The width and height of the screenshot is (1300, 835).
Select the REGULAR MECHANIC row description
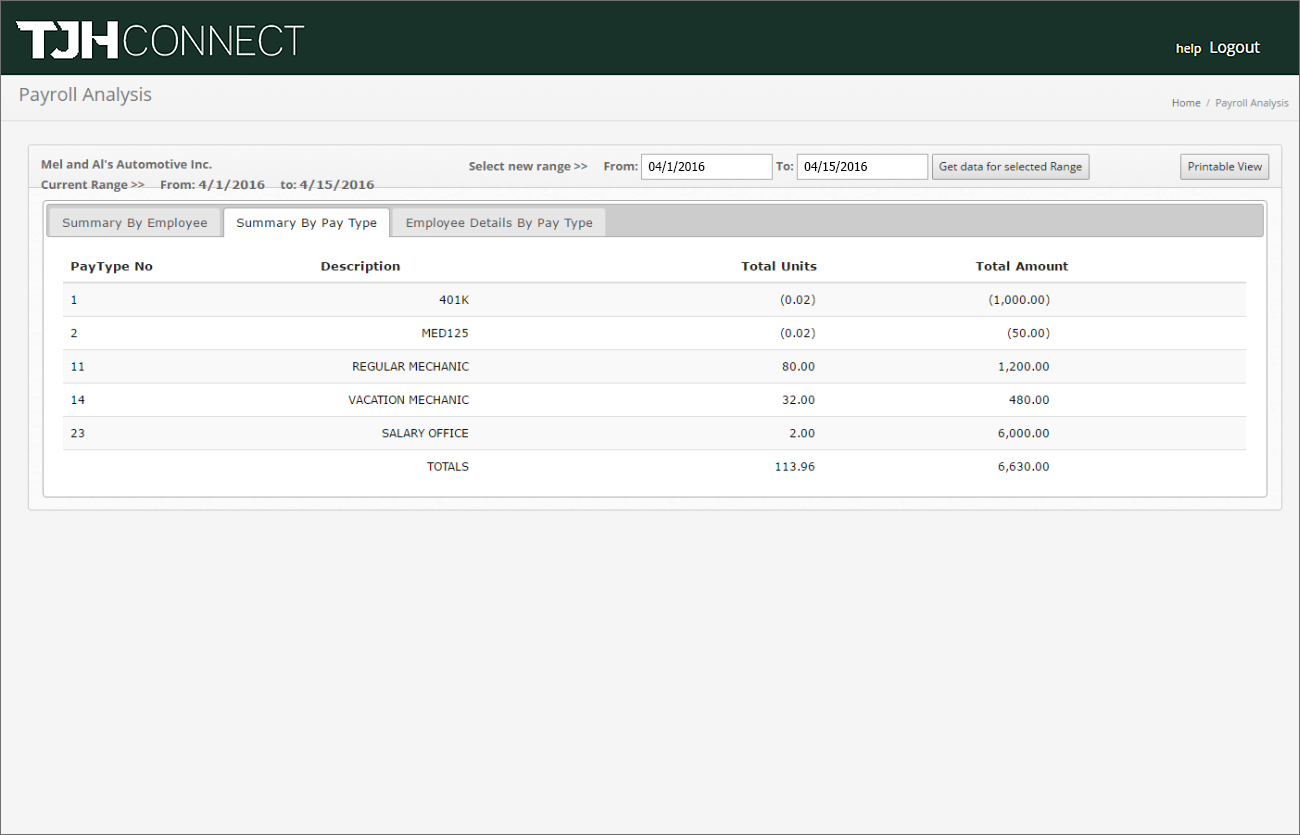pyautogui.click(x=410, y=367)
